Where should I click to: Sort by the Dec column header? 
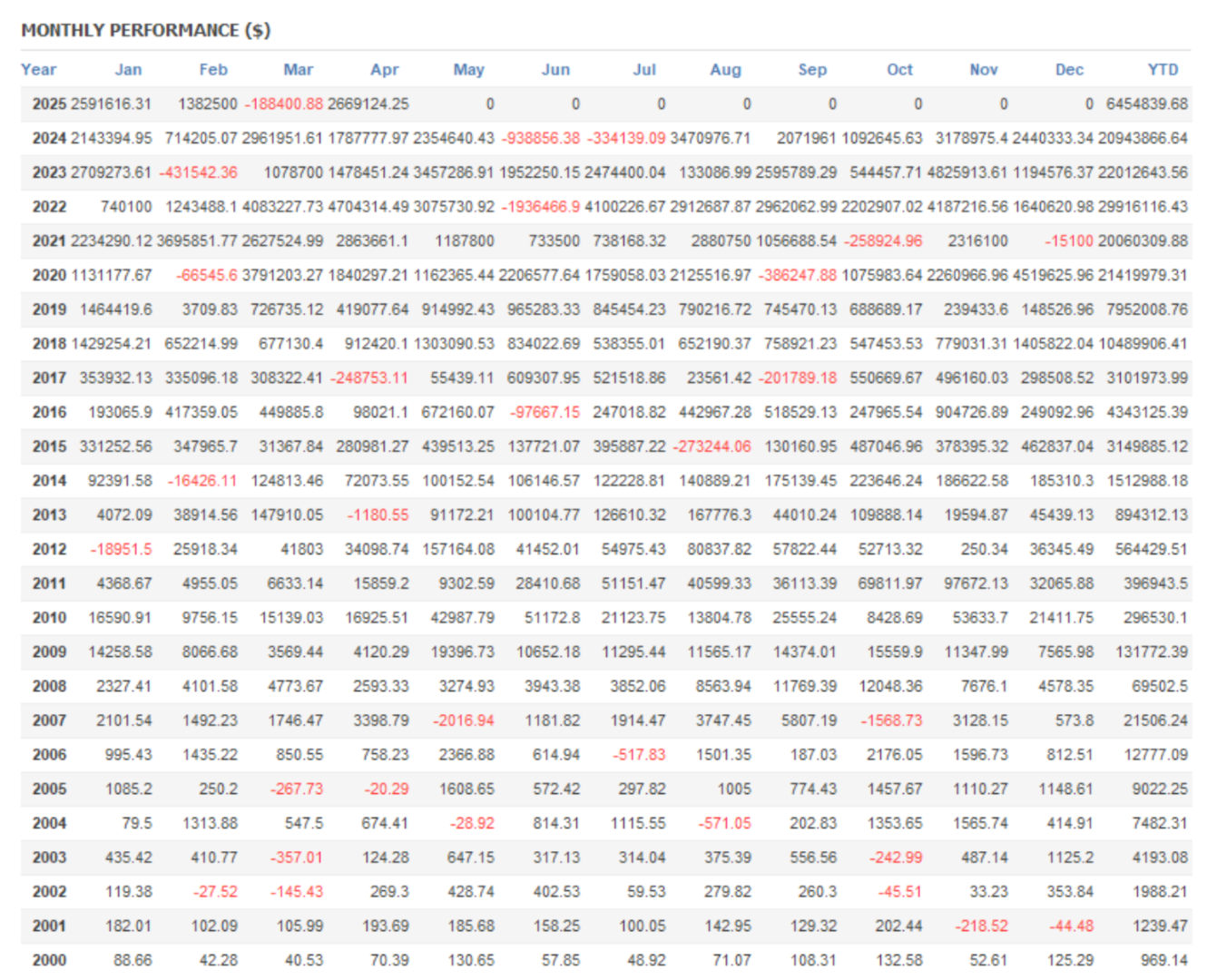point(1070,69)
